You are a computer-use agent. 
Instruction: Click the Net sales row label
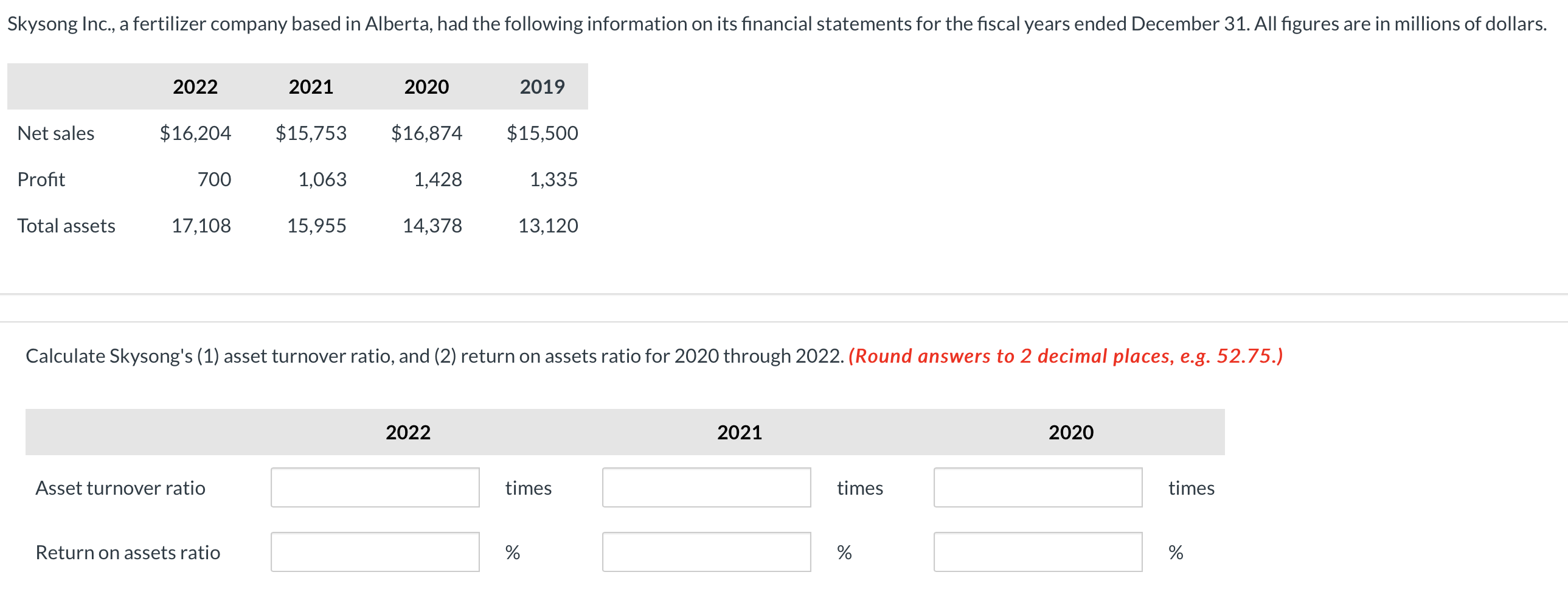(x=56, y=133)
